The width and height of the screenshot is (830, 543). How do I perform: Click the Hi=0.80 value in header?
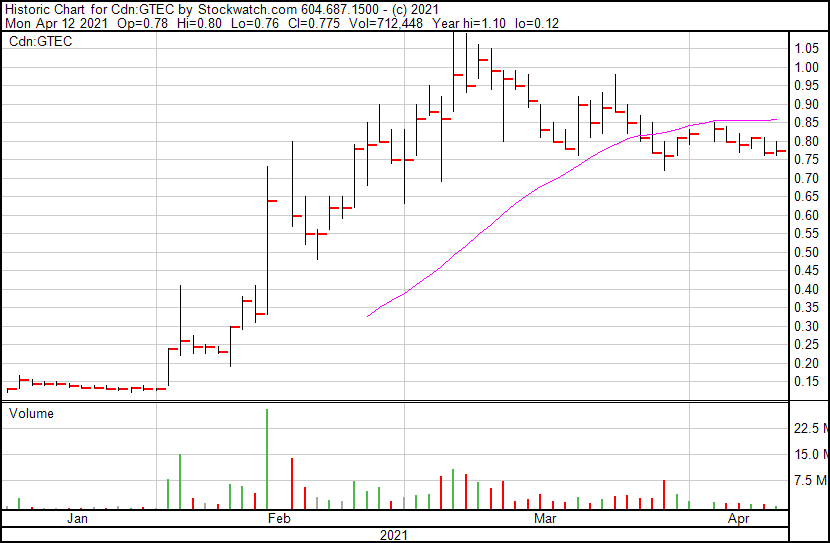click(x=200, y=23)
